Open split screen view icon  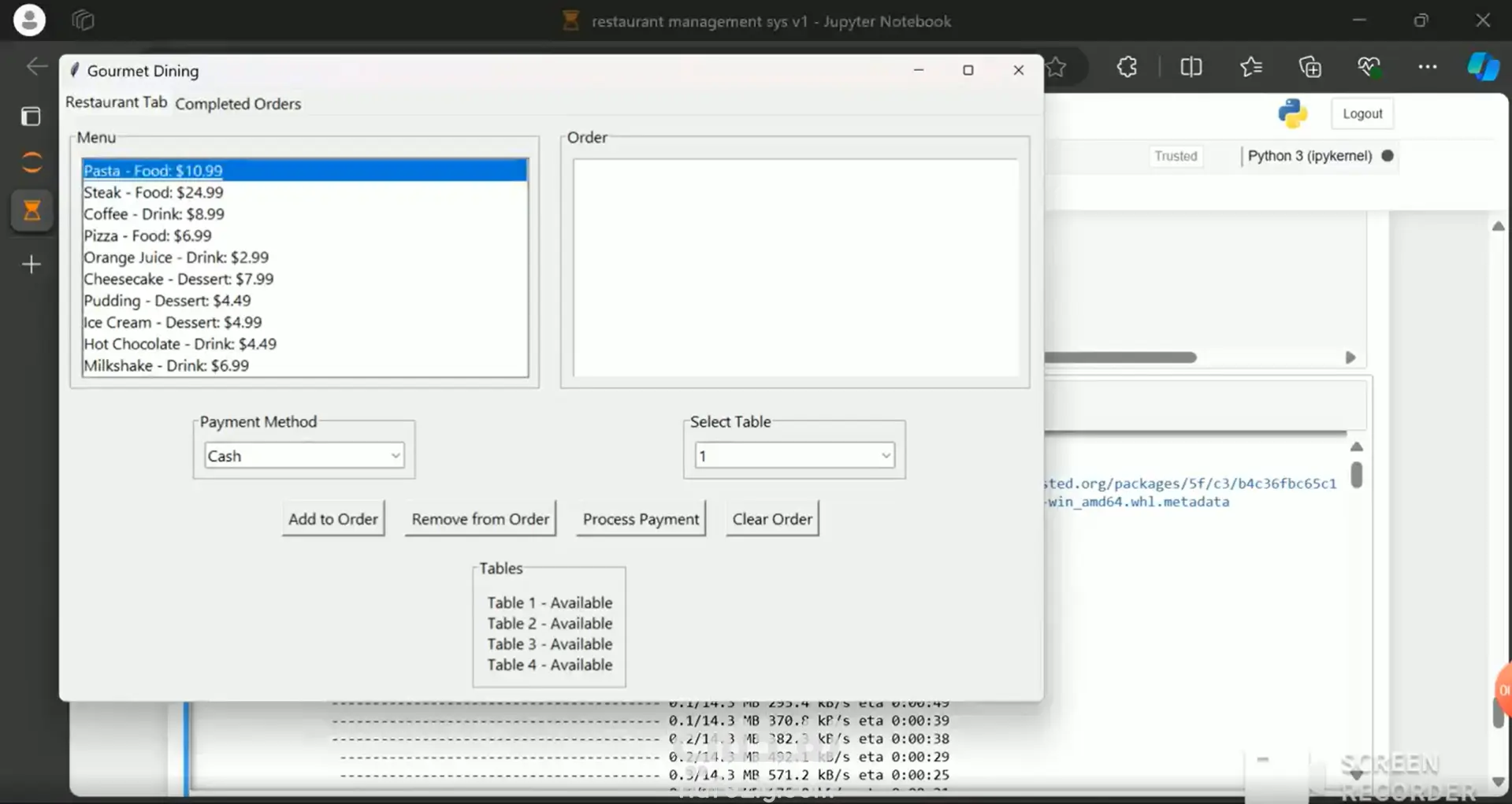pyautogui.click(x=1191, y=67)
